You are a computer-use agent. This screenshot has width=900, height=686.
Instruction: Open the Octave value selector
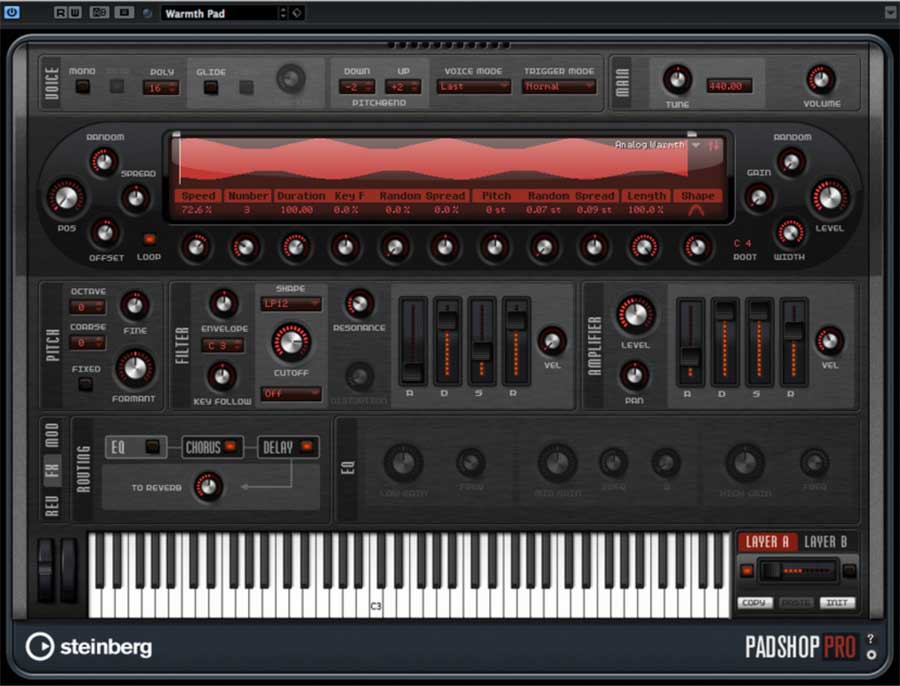tap(87, 307)
